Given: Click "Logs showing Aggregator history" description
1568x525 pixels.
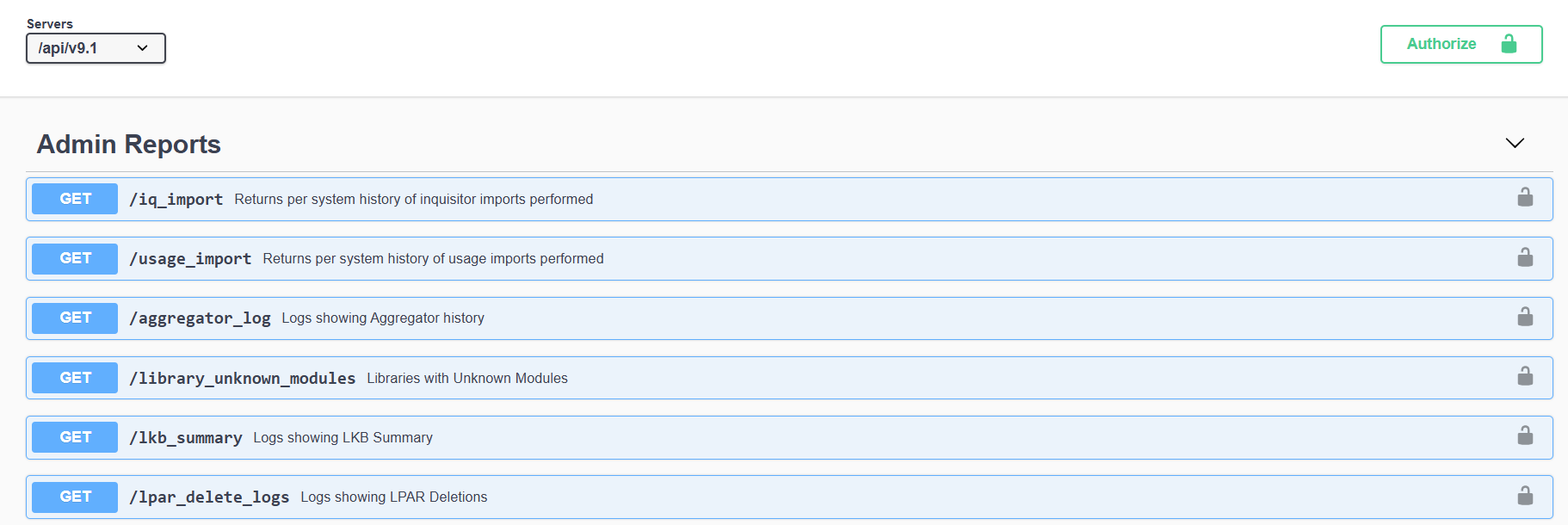Looking at the screenshot, I should [x=383, y=318].
